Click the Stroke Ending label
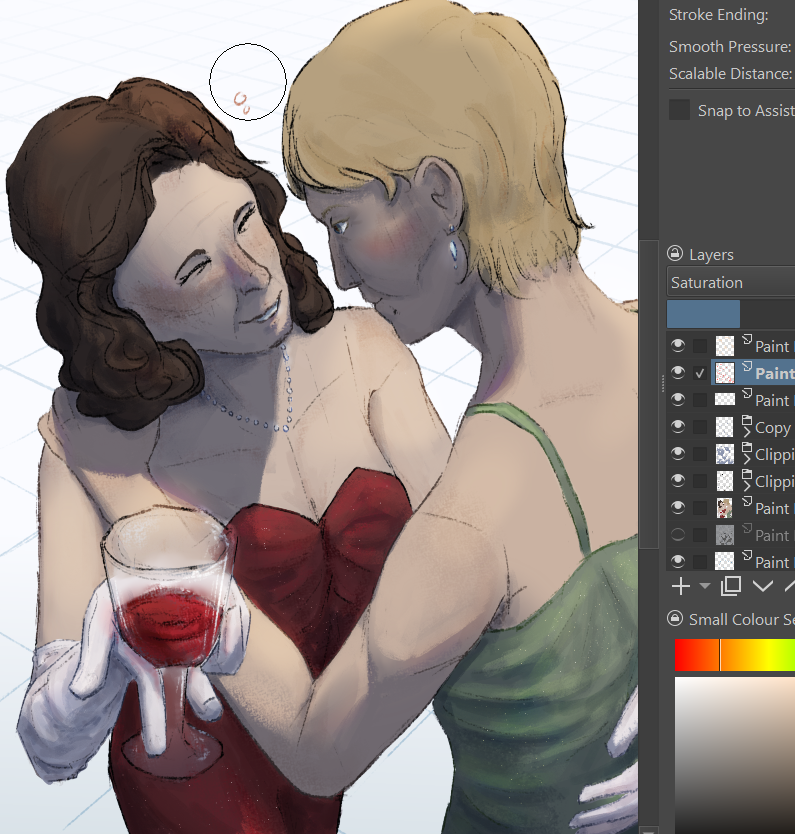This screenshot has height=834, width=795. 718,15
